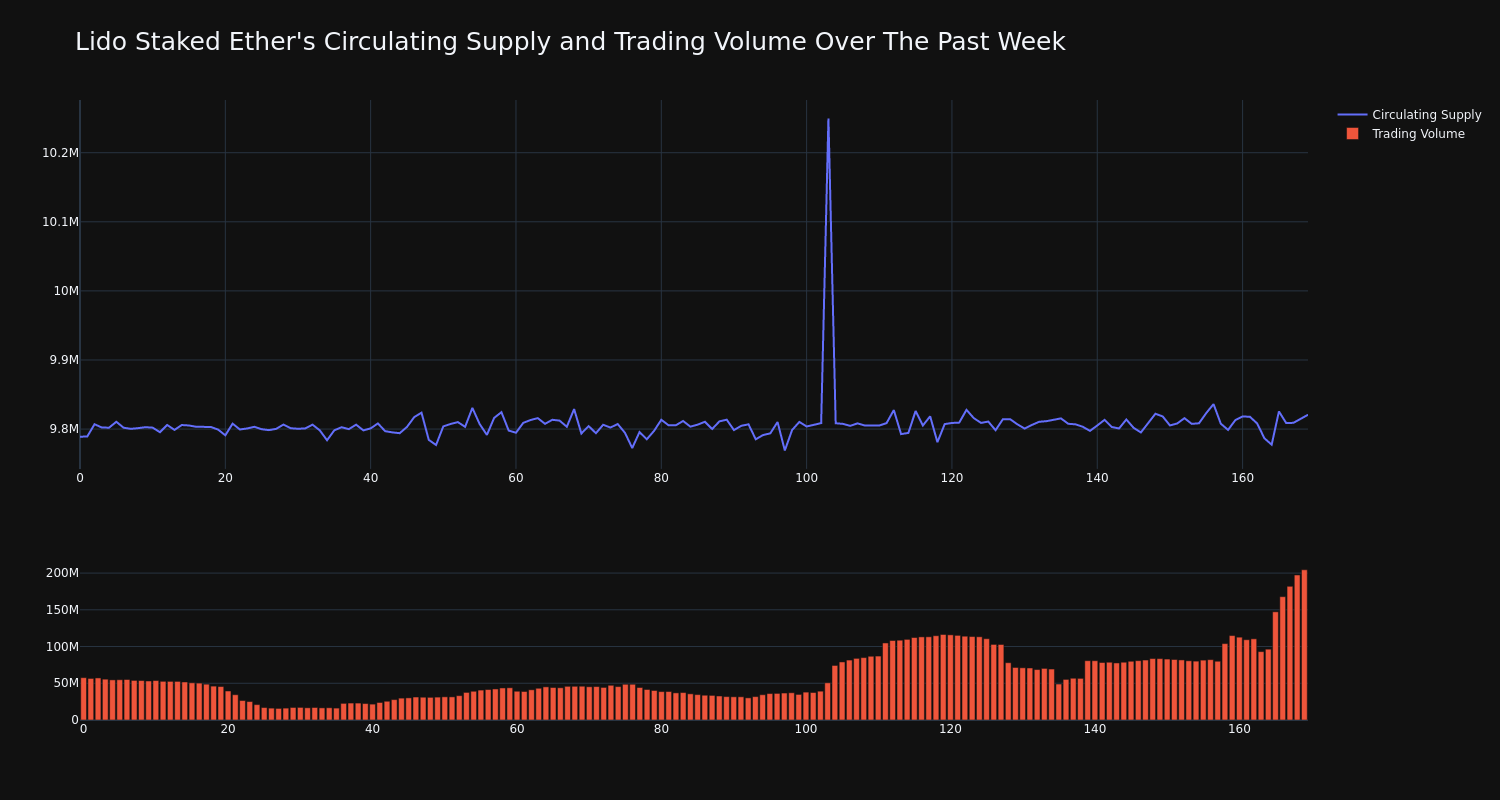This screenshot has height=800, width=1500.
Task: Click the supply spike peak near 103
Action: pos(828,119)
